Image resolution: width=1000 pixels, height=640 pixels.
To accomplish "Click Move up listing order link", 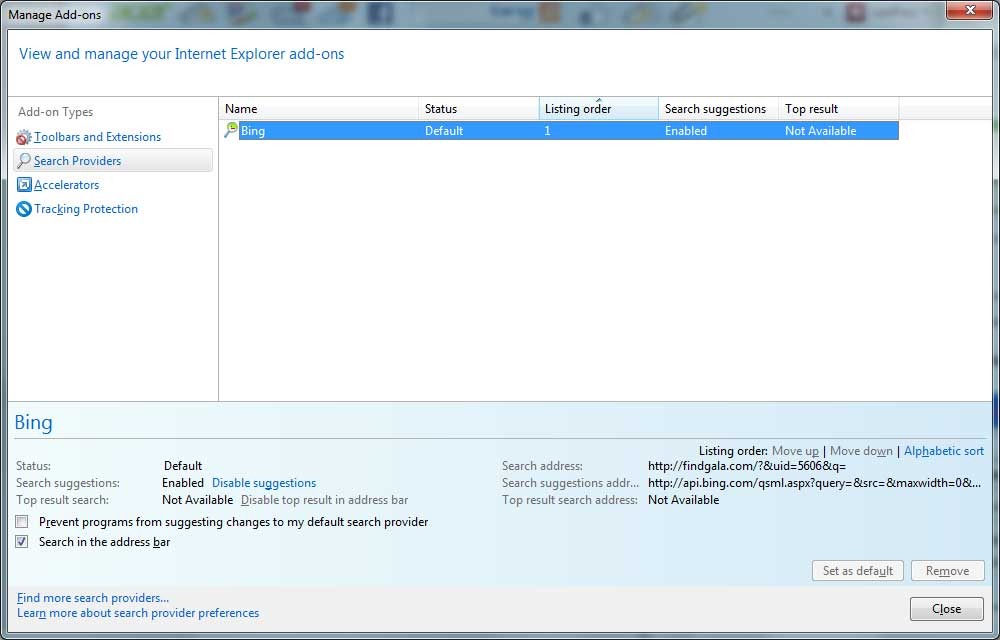I will click(x=795, y=451).
